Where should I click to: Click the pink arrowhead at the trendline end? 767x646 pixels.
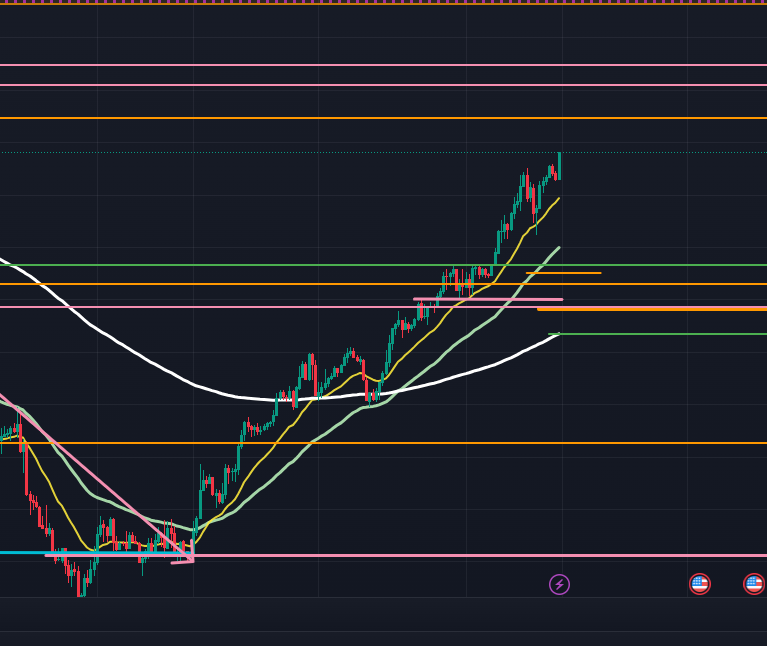[x=189, y=555]
